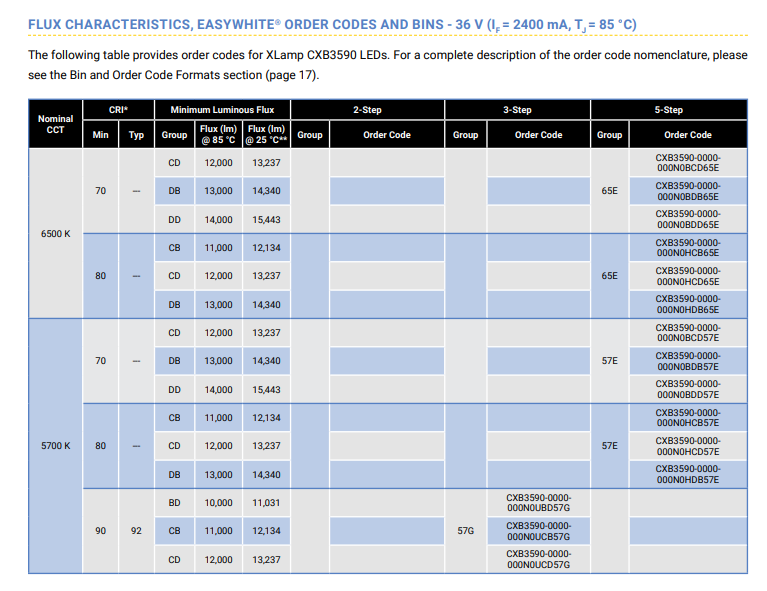Click the paragraph beginning 'The following table provides order codes'
This screenshot has height=591, width=767.
tap(387, 65)
